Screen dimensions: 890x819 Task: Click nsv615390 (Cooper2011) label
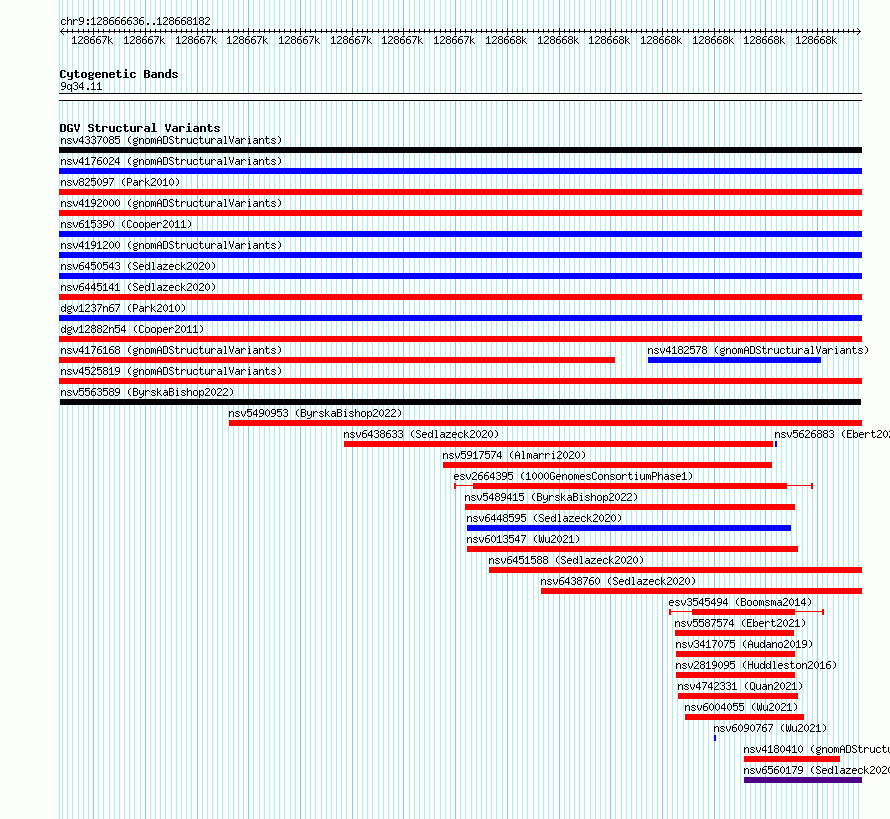(126, 224)
